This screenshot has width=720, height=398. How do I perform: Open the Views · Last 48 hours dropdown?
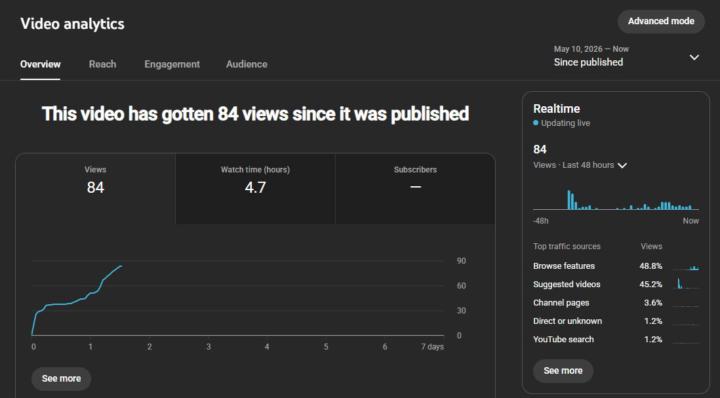580,165
